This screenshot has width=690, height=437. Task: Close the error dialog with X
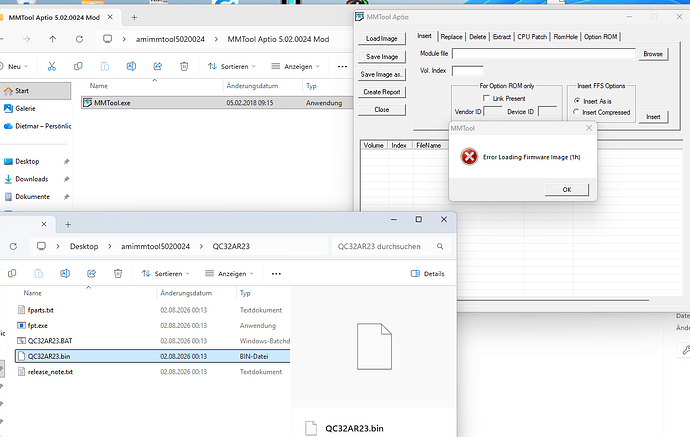tap(589, 128)
